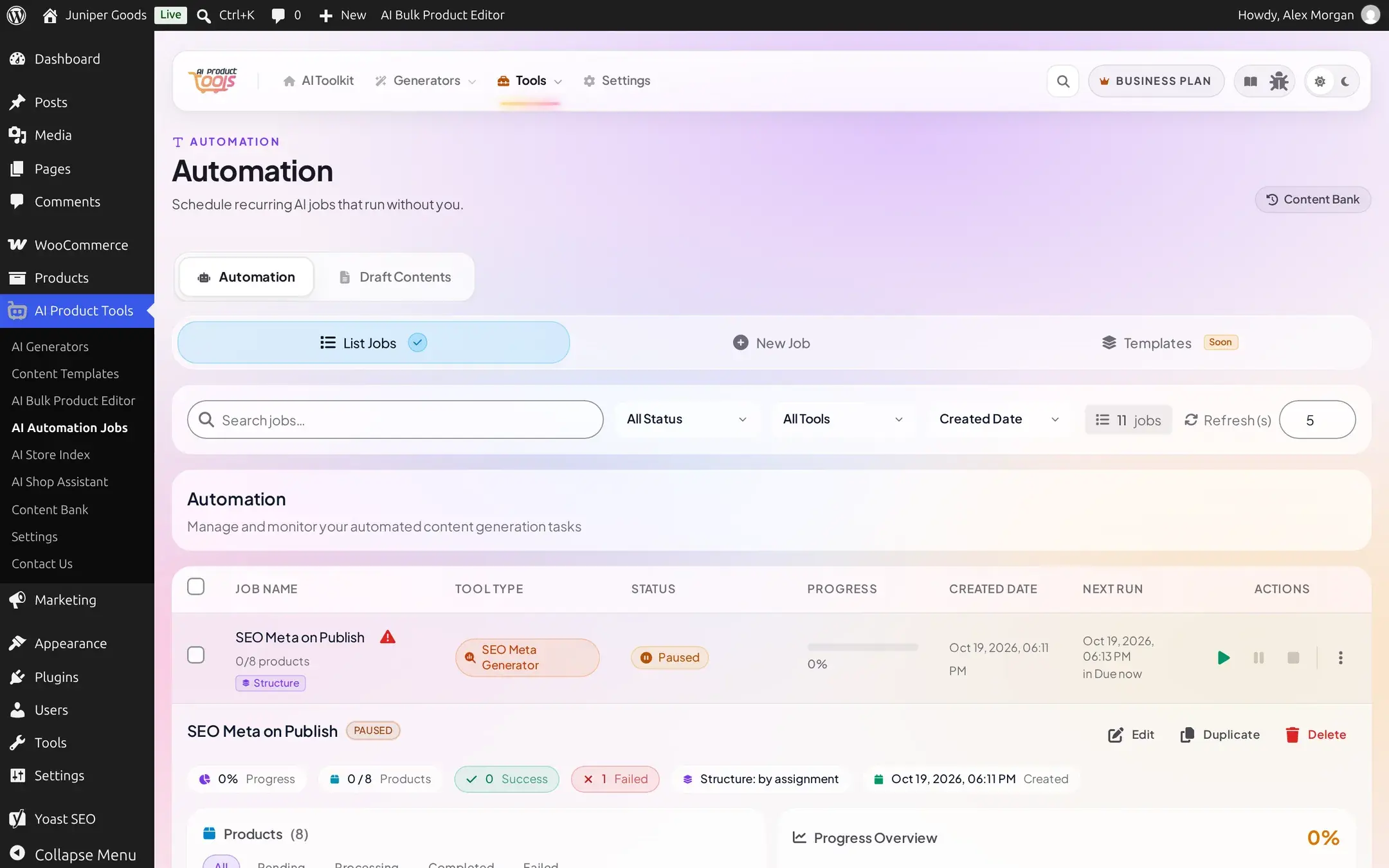Click the WordPress logo icon
This screenshot has width=1389, height=868.
click(16, 15)
